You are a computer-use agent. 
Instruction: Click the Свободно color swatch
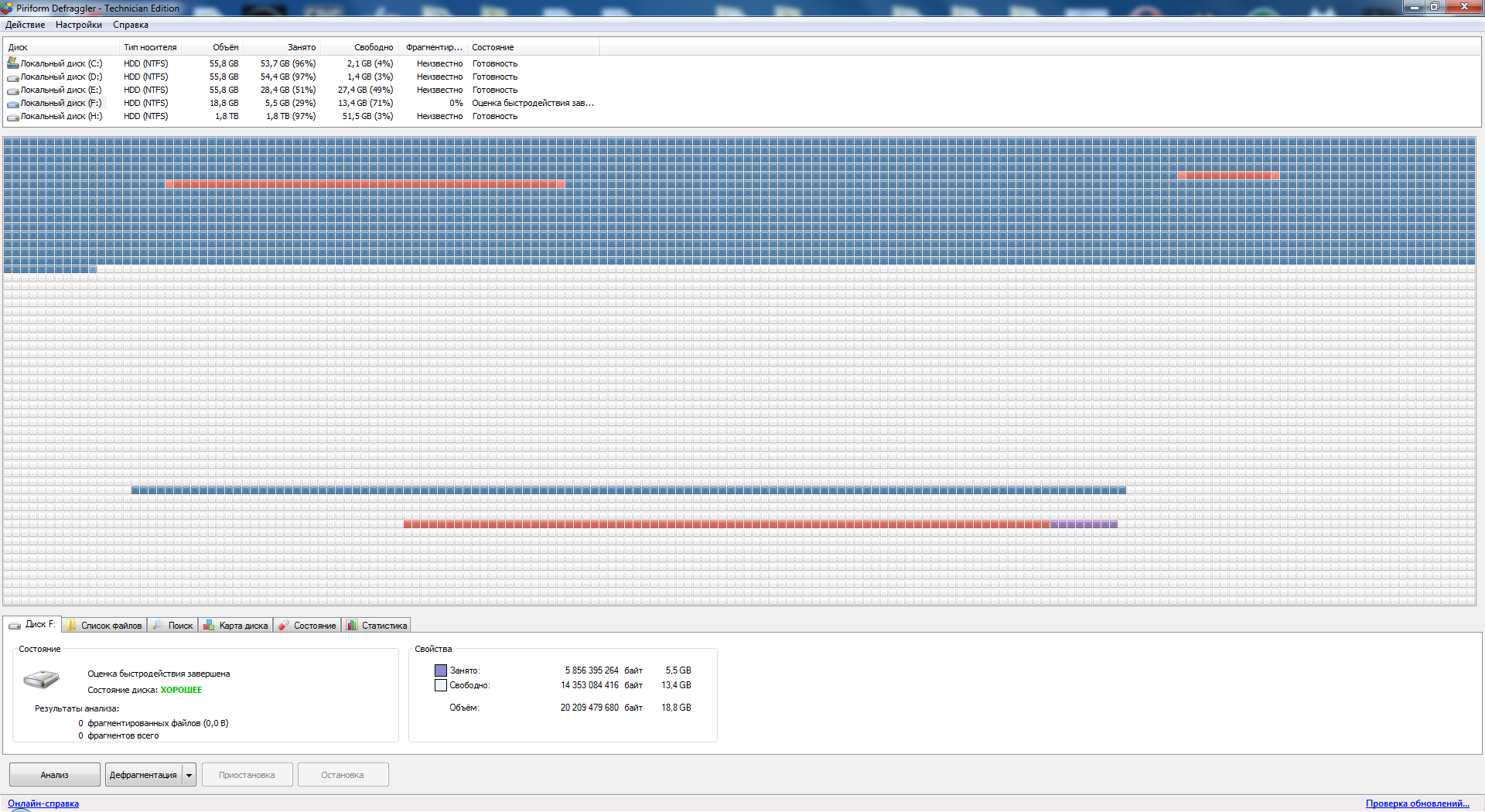(441, 685)
